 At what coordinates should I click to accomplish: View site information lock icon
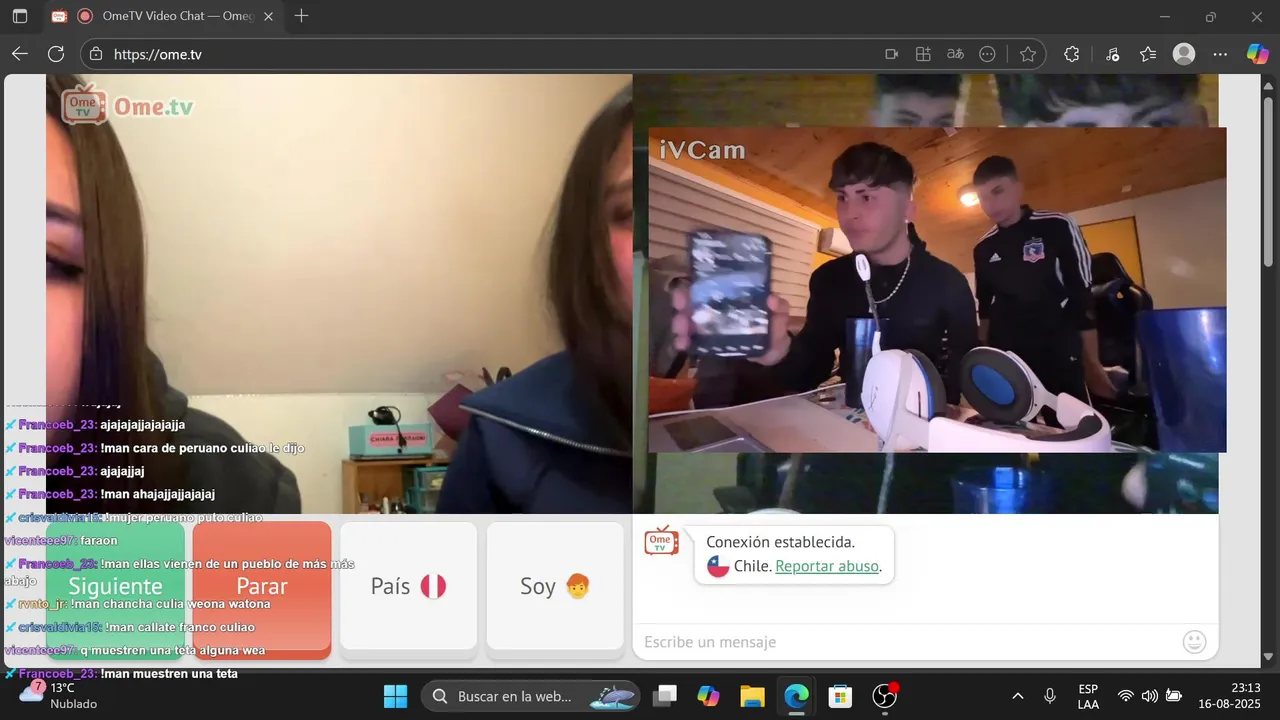click(95, 54)
